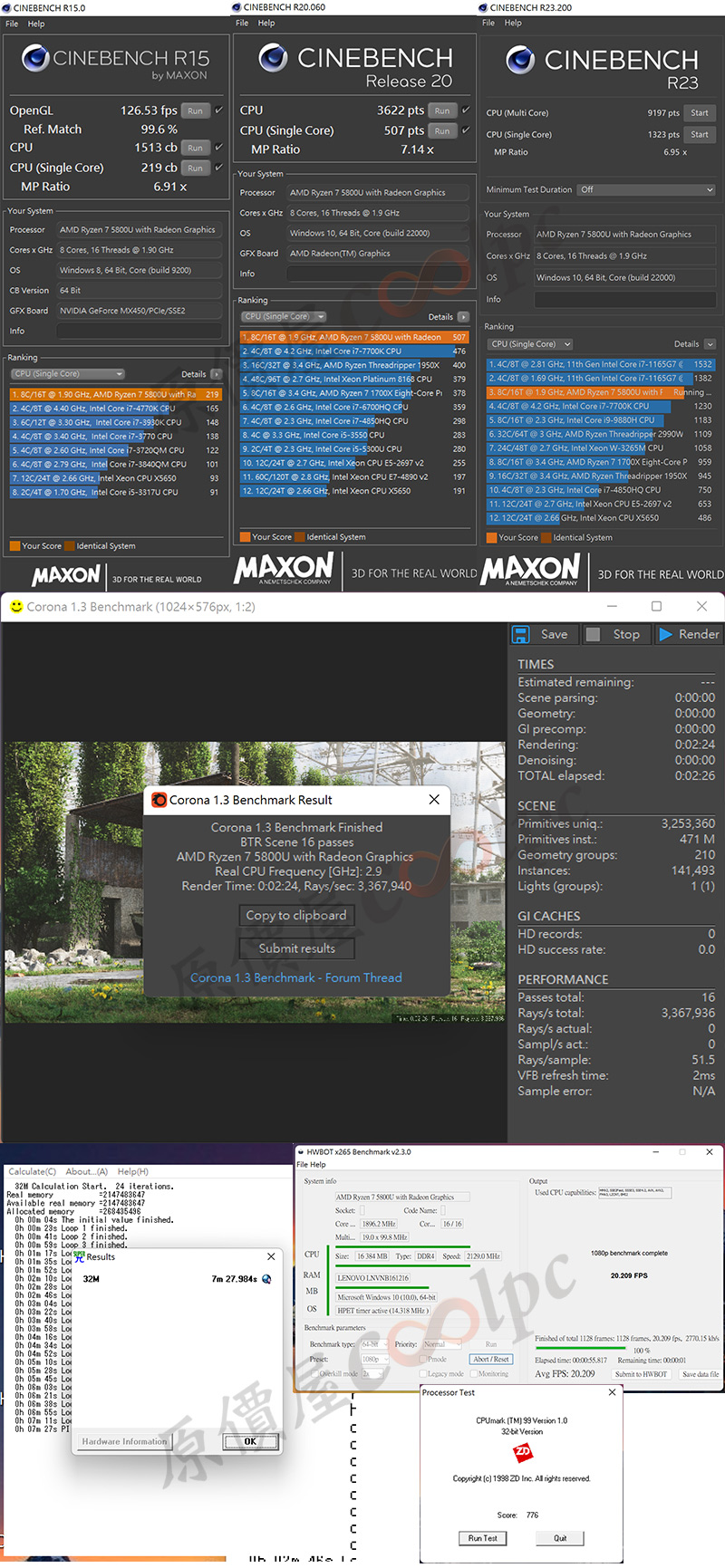
Task: Open the Help menu in HWBOT x265
Action: pyautogui.click(x=317, y=1165)
